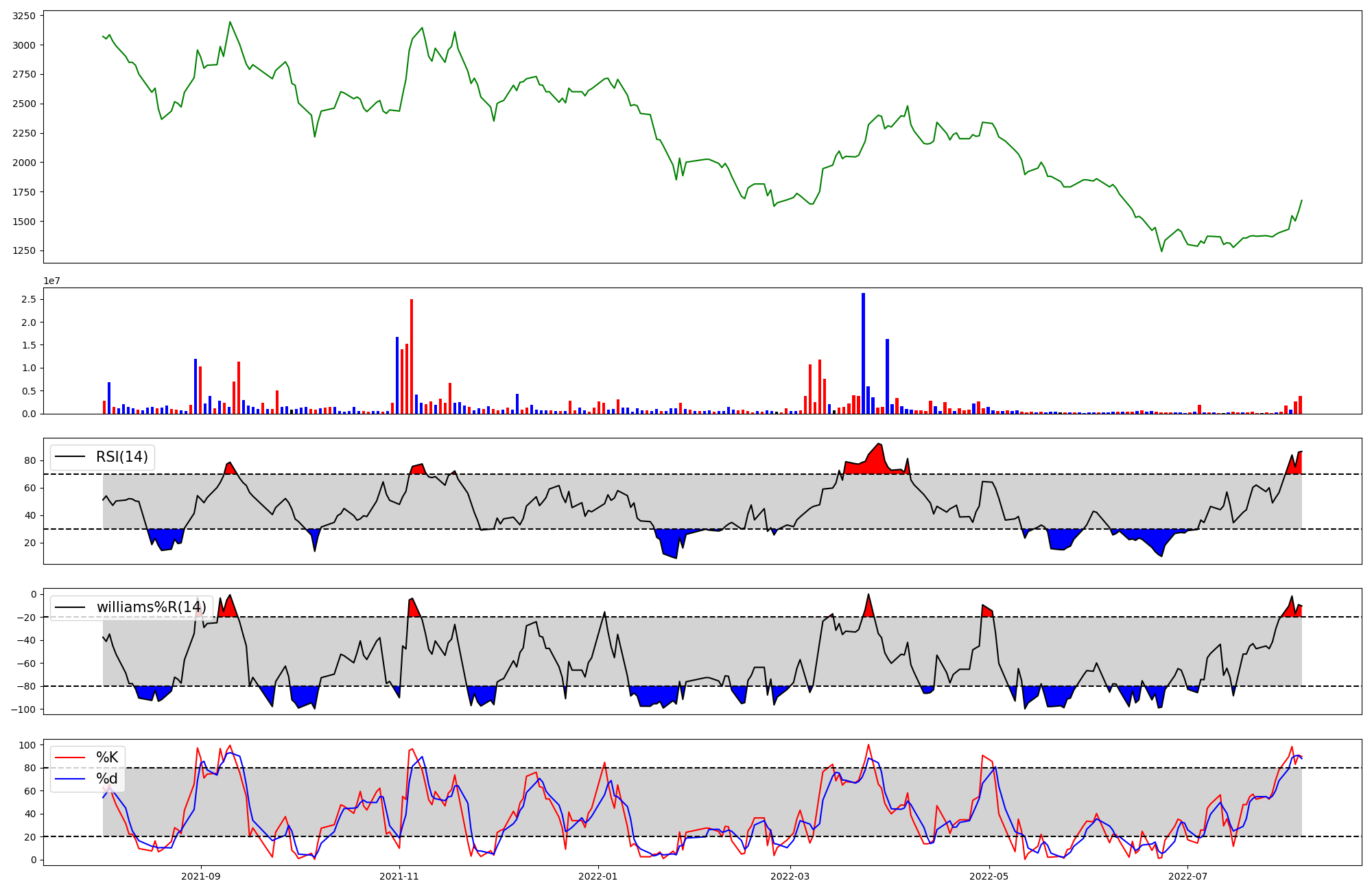Click the %K legend entry text
This screenshot has height=892, width=1372.
107,758
